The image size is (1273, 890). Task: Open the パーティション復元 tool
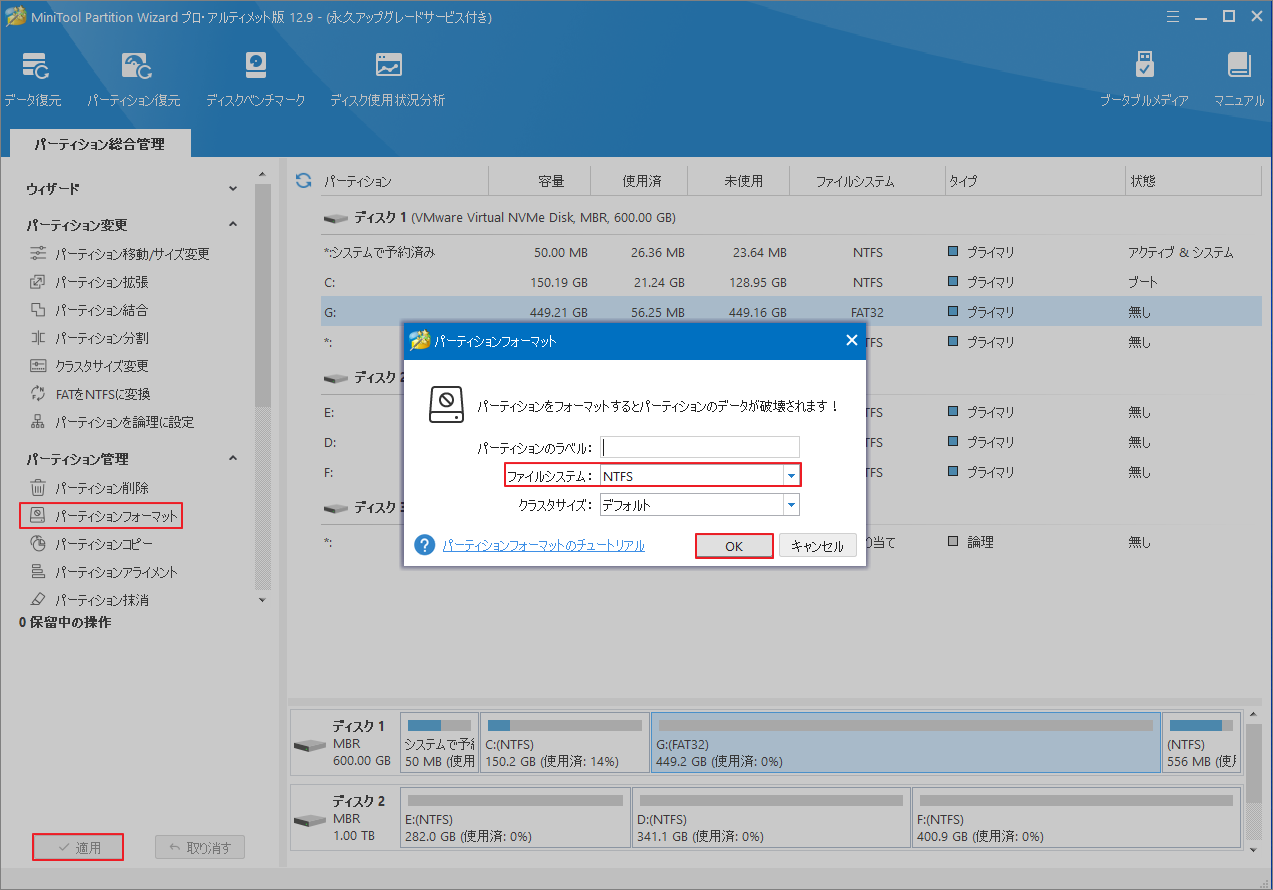133,79
